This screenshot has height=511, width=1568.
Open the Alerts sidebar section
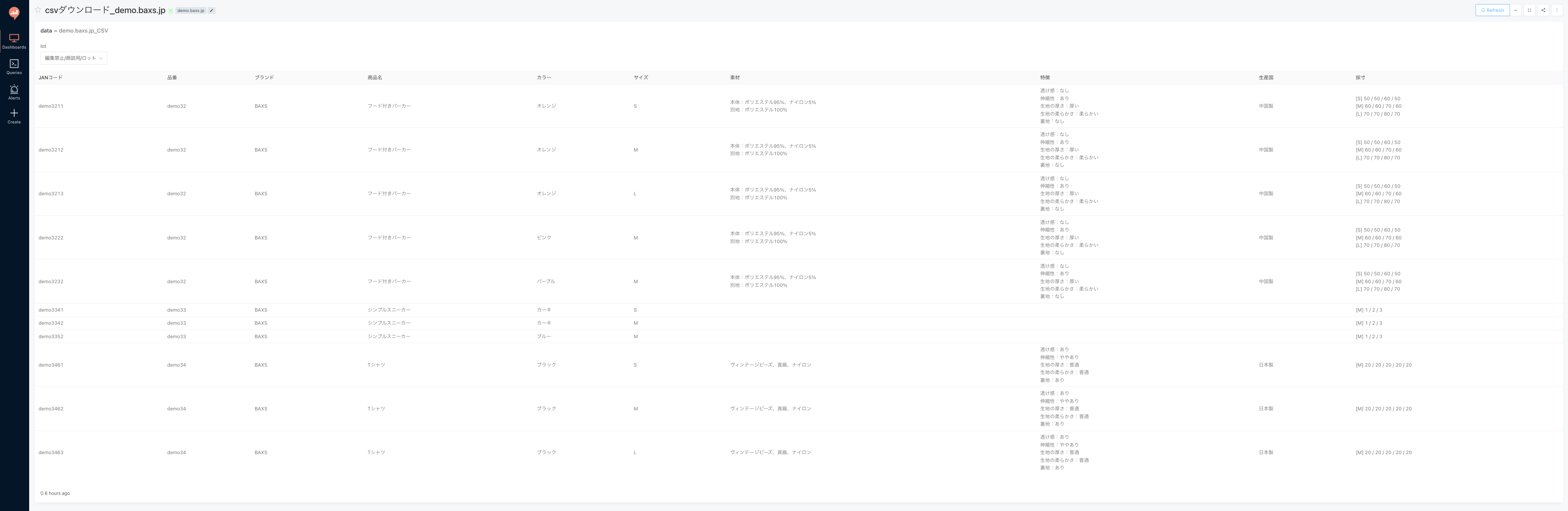coord(14,92)
